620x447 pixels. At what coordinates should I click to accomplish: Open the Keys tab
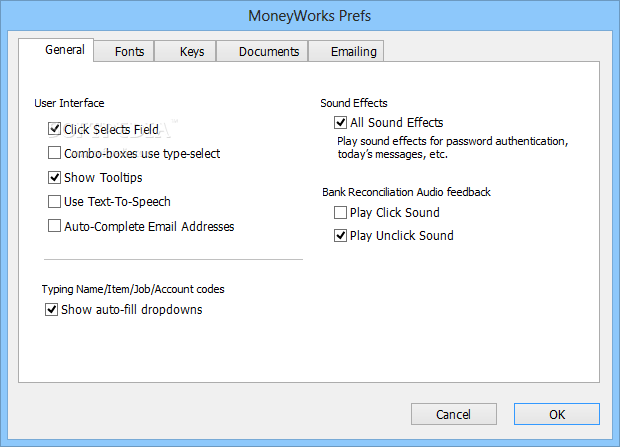[x=185, y=51]
